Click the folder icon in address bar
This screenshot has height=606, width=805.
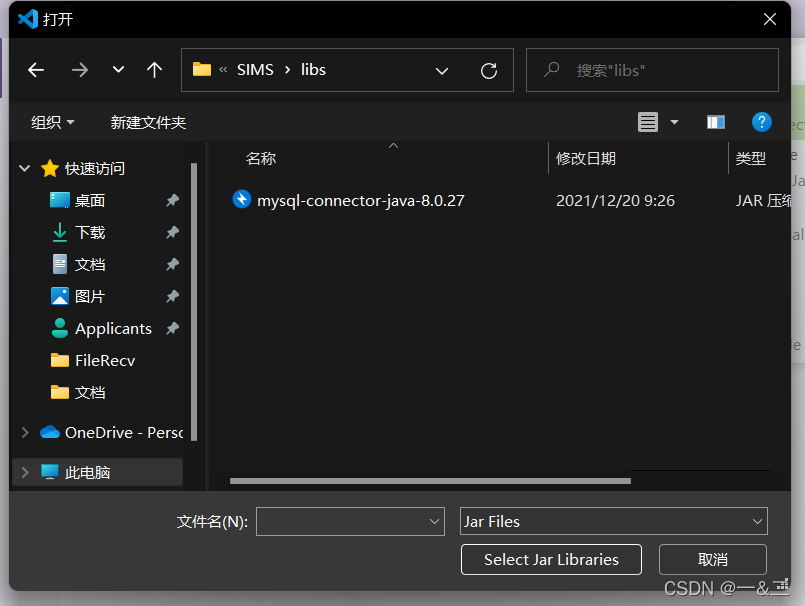[x=202, y=69]
